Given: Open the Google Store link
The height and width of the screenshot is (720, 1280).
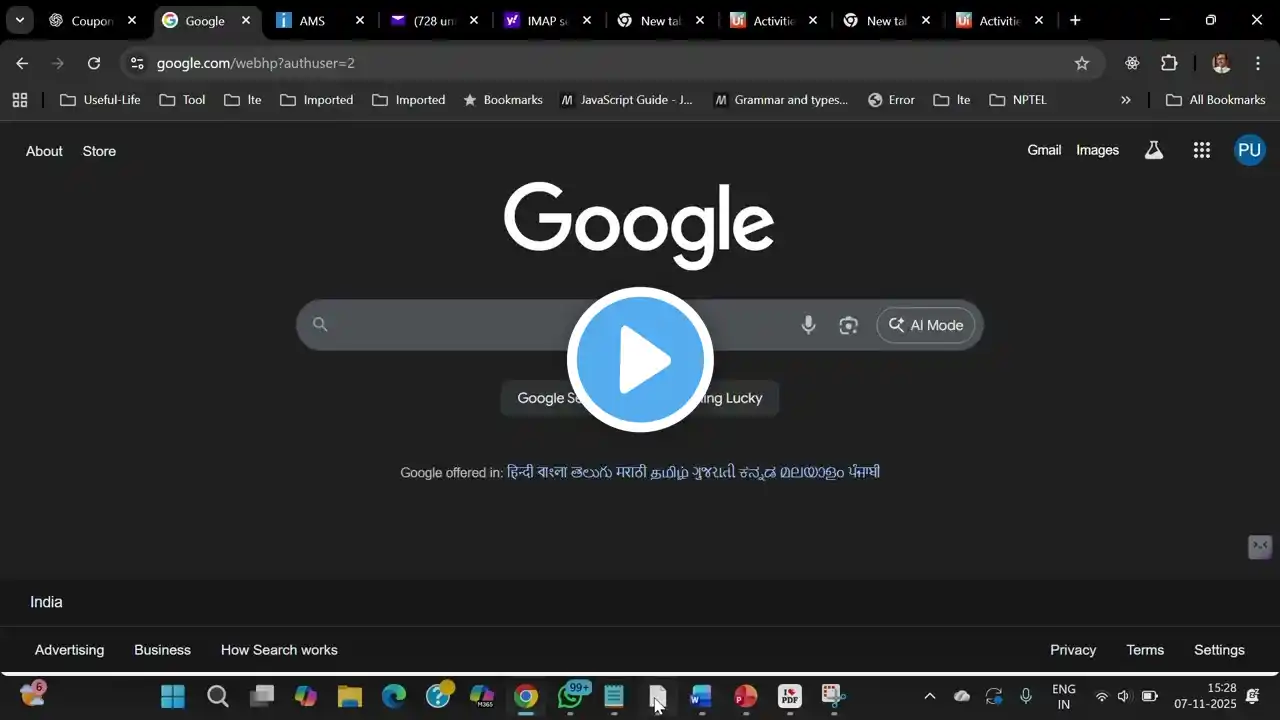Looking at the screenshot, I should click(99, 151).
